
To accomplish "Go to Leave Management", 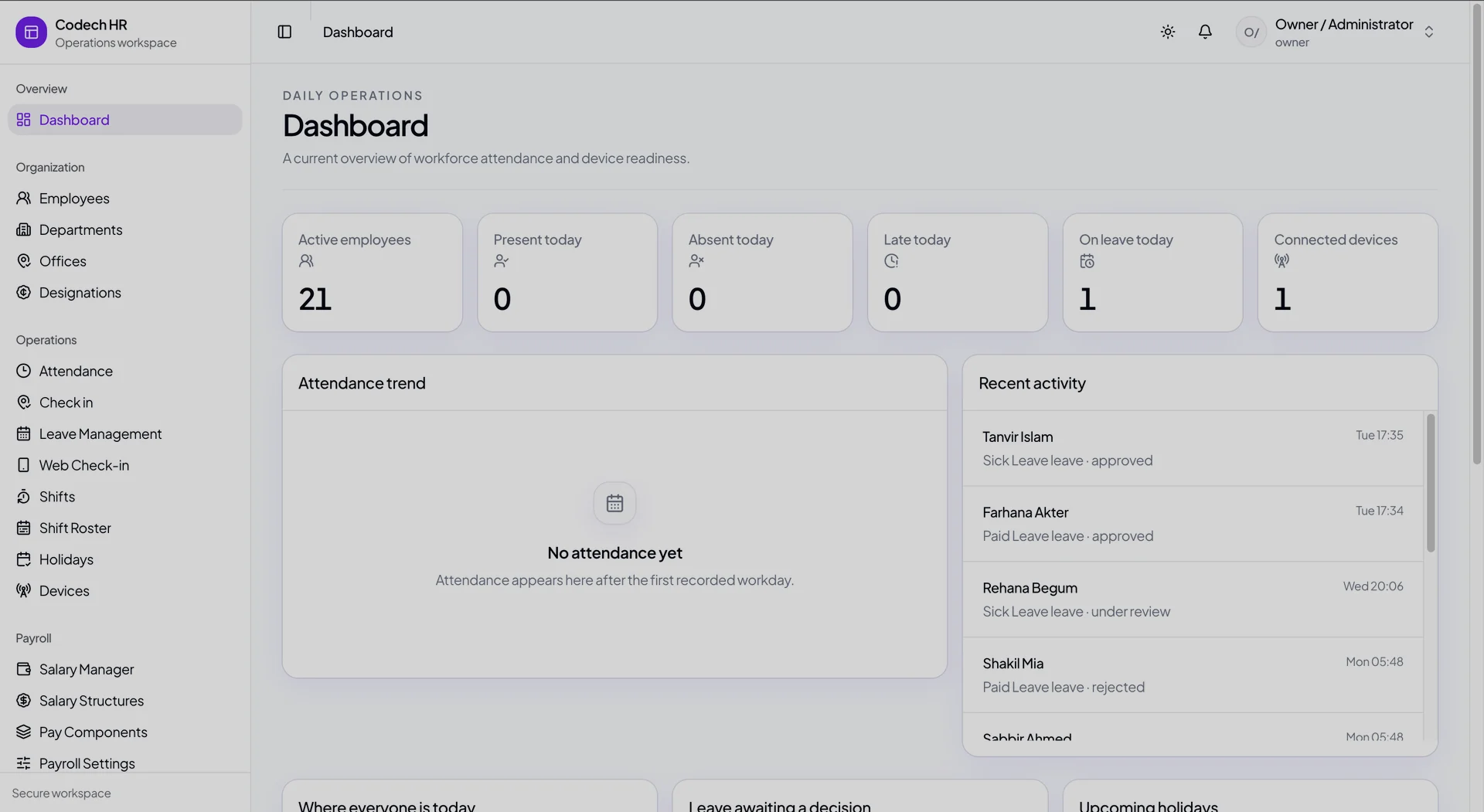I will click(125, 434).
